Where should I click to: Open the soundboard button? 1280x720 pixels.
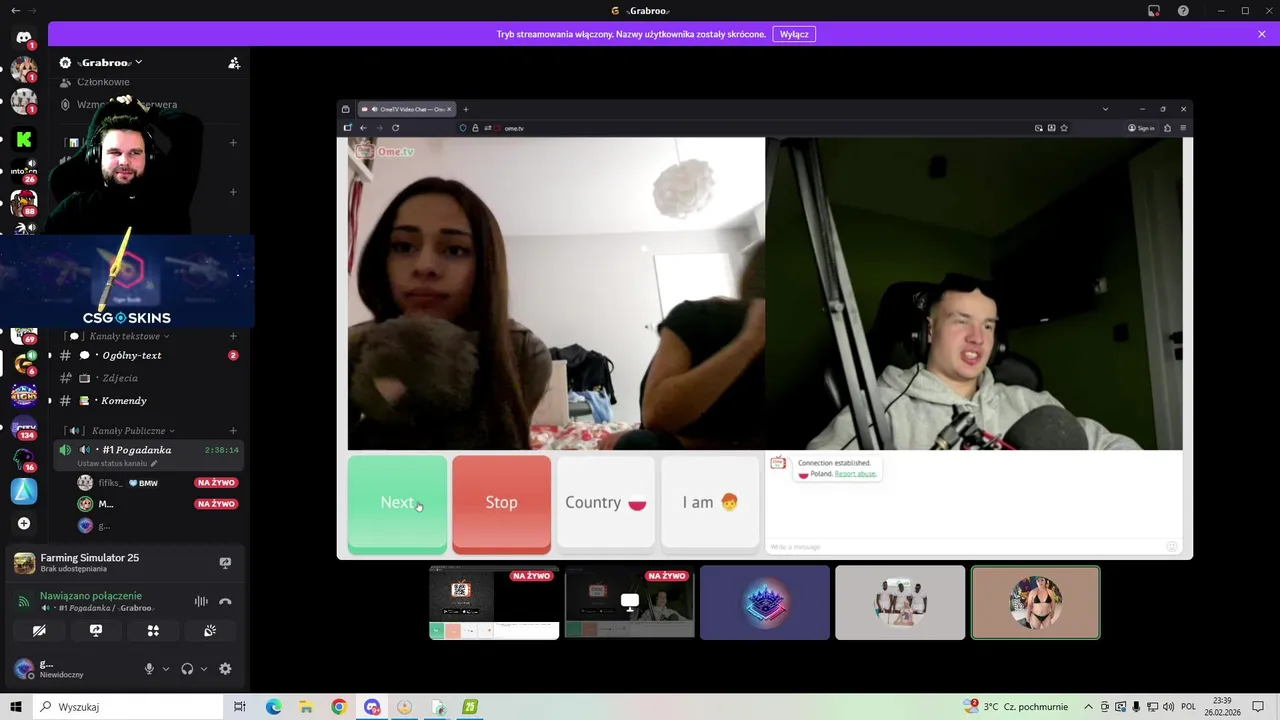[x=210, y=631]
